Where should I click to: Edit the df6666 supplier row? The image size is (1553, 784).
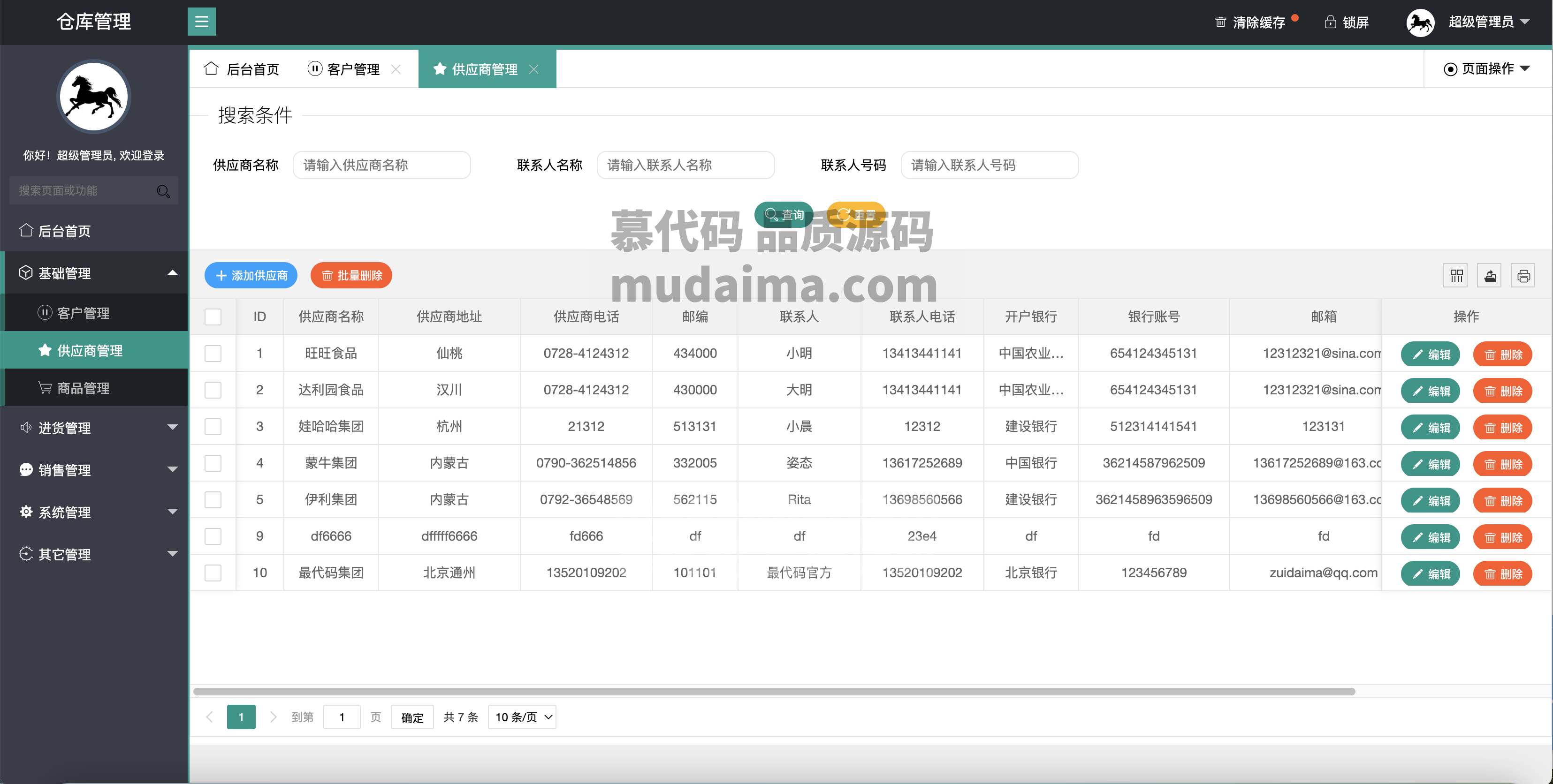coord(1430,537)
